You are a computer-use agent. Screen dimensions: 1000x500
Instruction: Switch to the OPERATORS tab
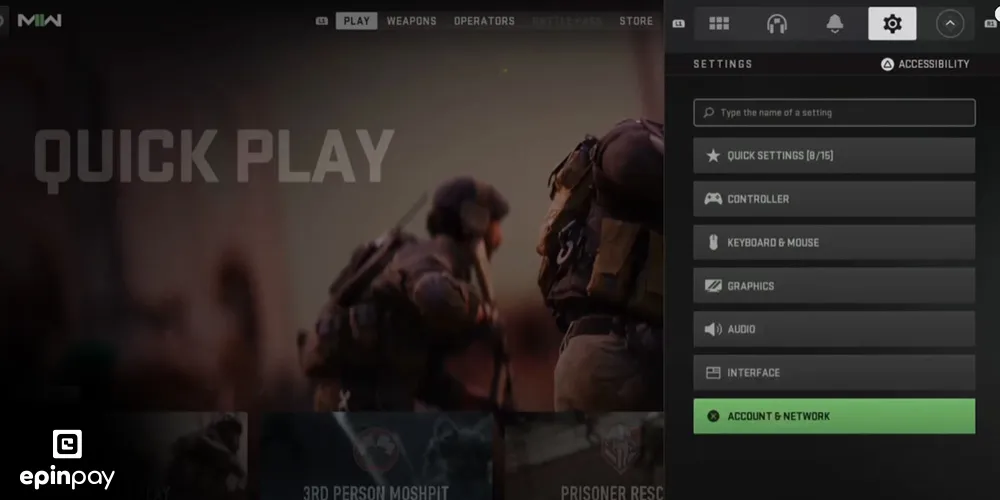484,21
